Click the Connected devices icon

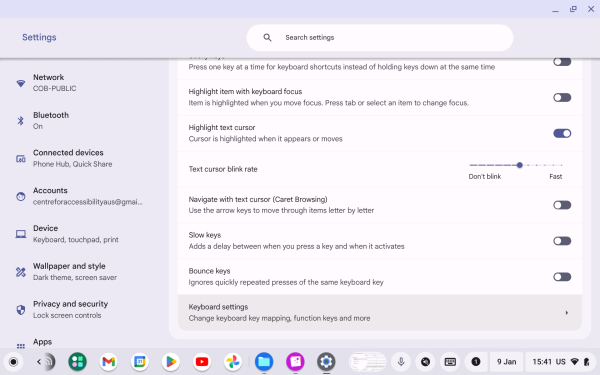click(x=21, y=158)
